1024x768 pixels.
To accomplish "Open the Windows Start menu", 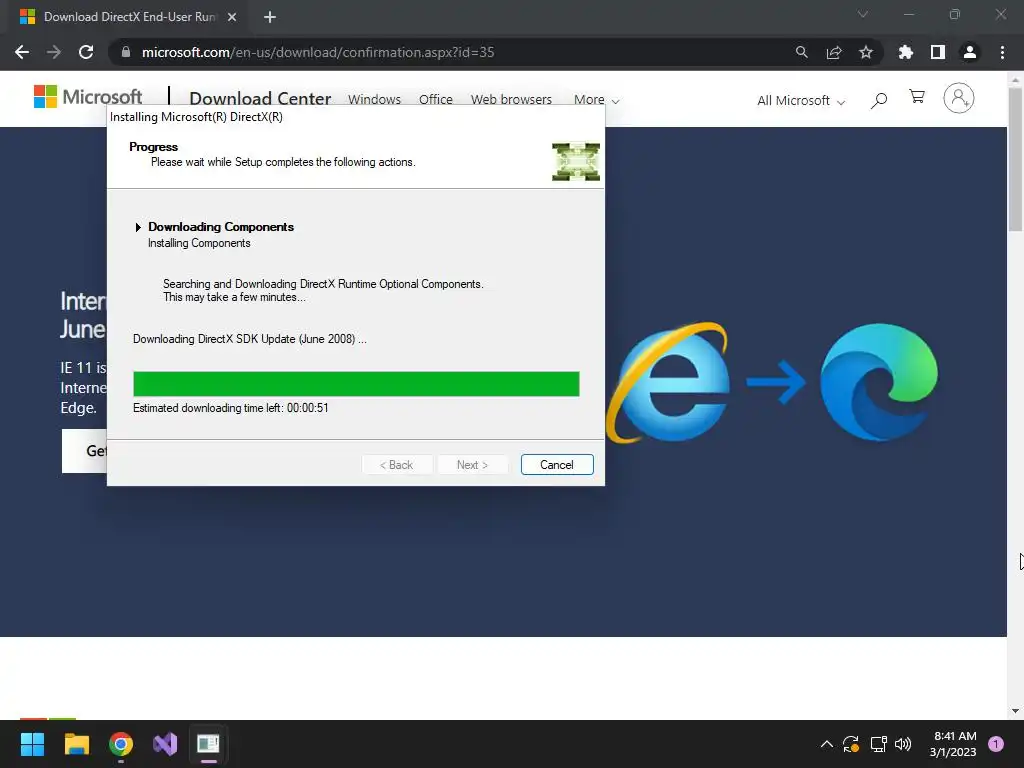I will point(32,744).
